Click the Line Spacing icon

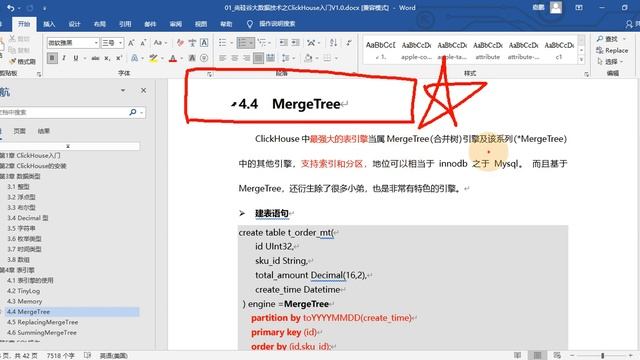[x=286, y=58]
